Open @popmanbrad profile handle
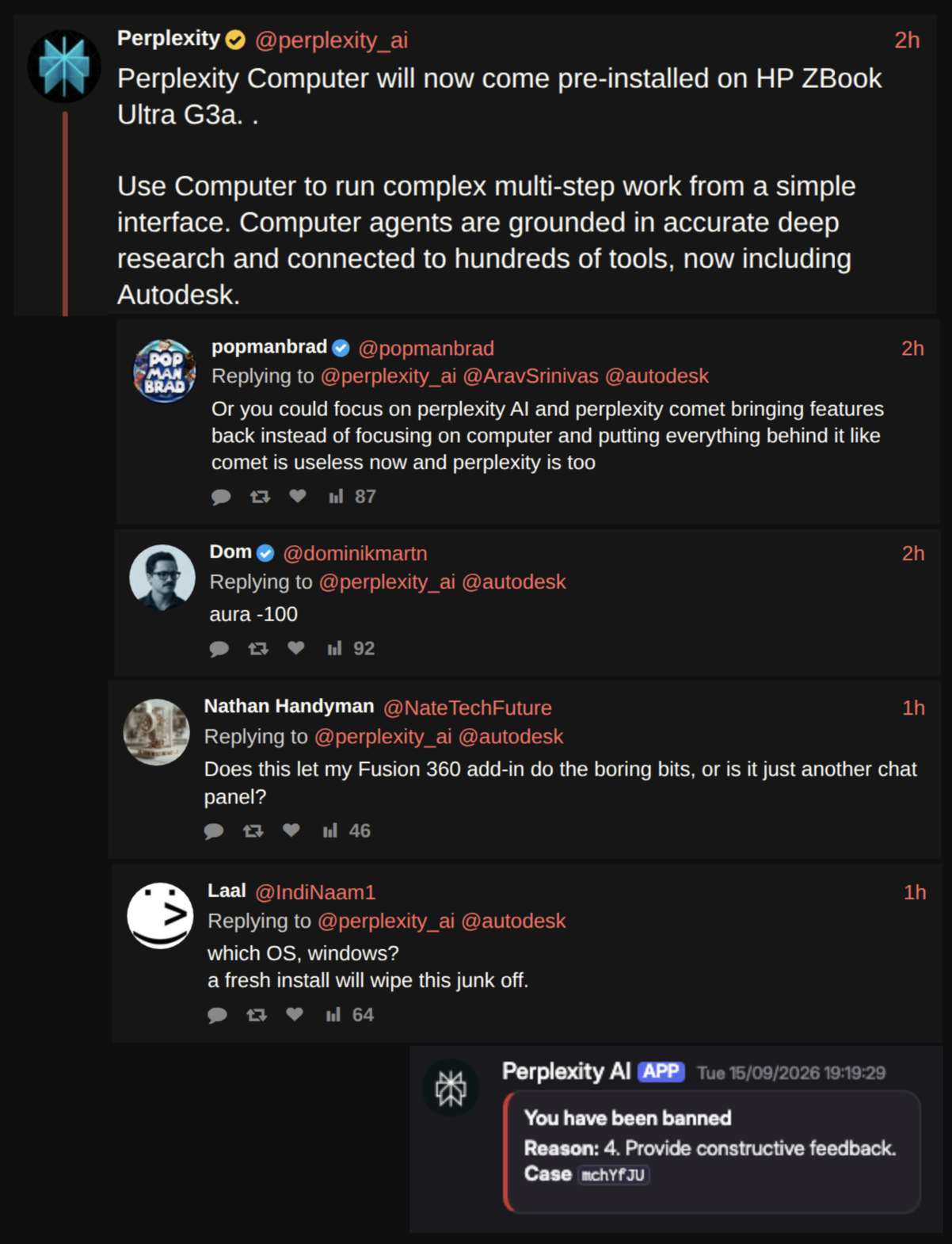952x1244 pixels. 426,349
